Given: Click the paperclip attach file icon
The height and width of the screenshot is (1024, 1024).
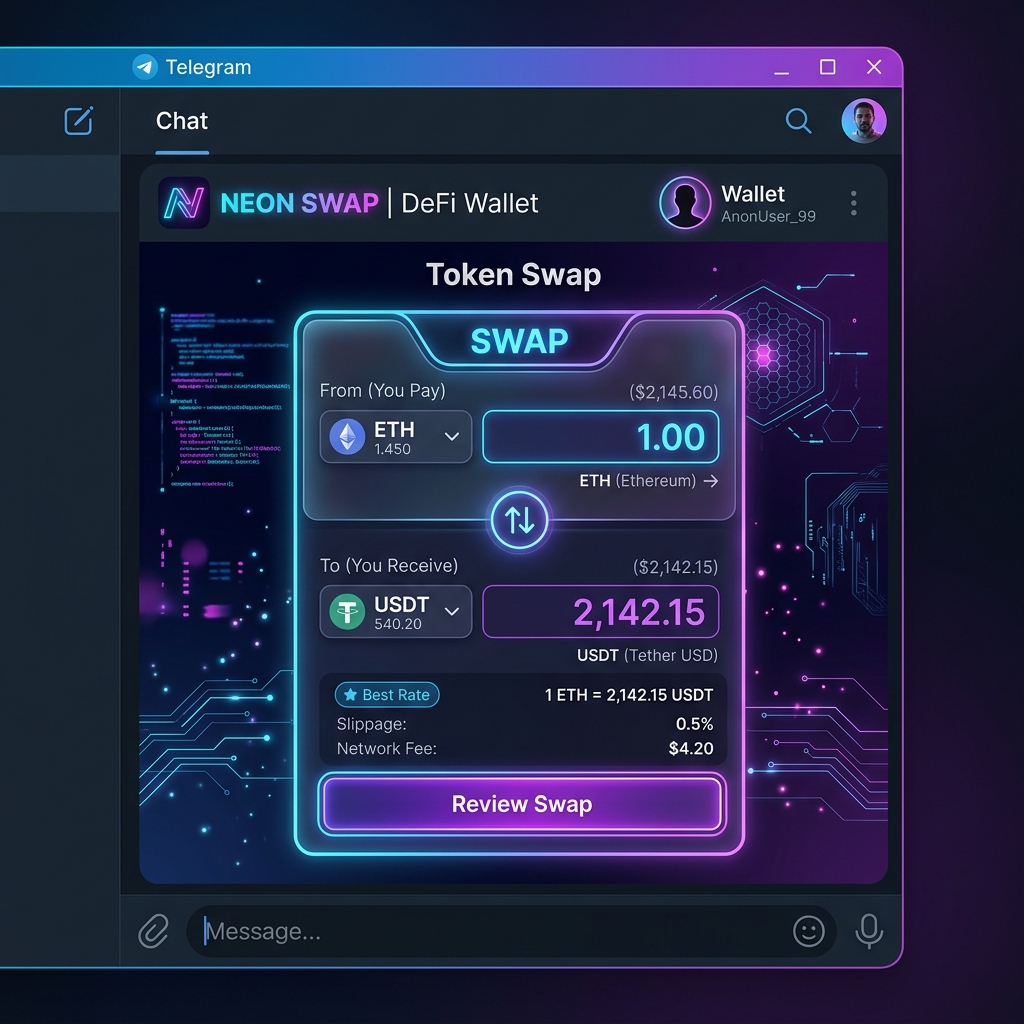Looking at the screenshot, I should point(154,931).
